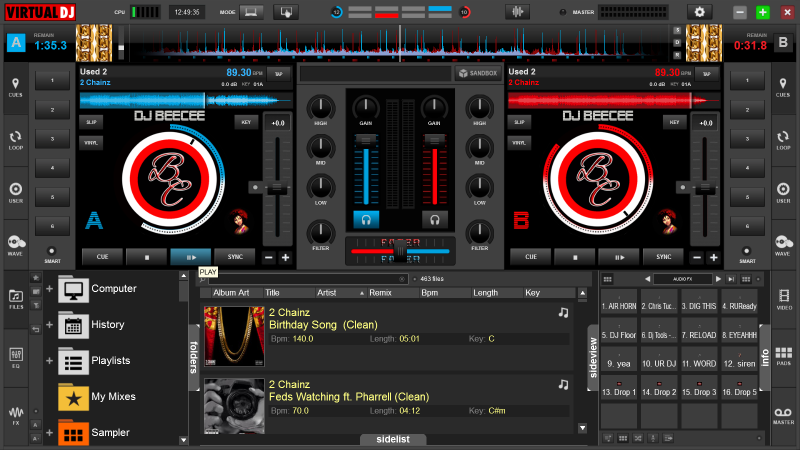This screenshot has height=450, width=800.
Task: Click deck A SYNC button
Action: [235, 257]
